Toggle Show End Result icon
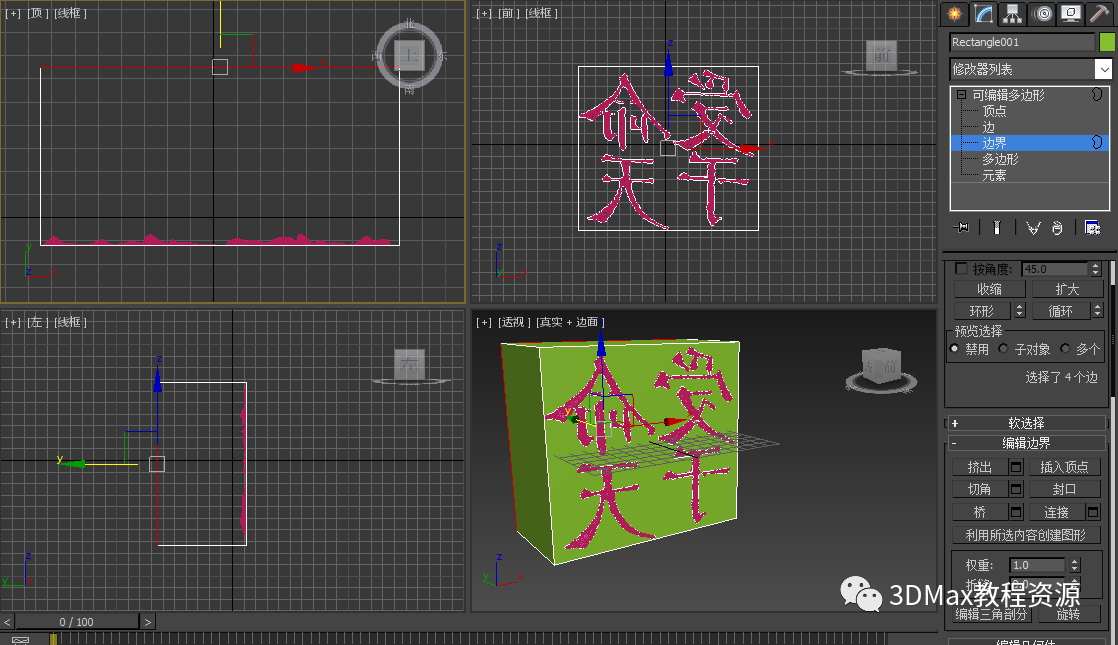 pos(997,228)
